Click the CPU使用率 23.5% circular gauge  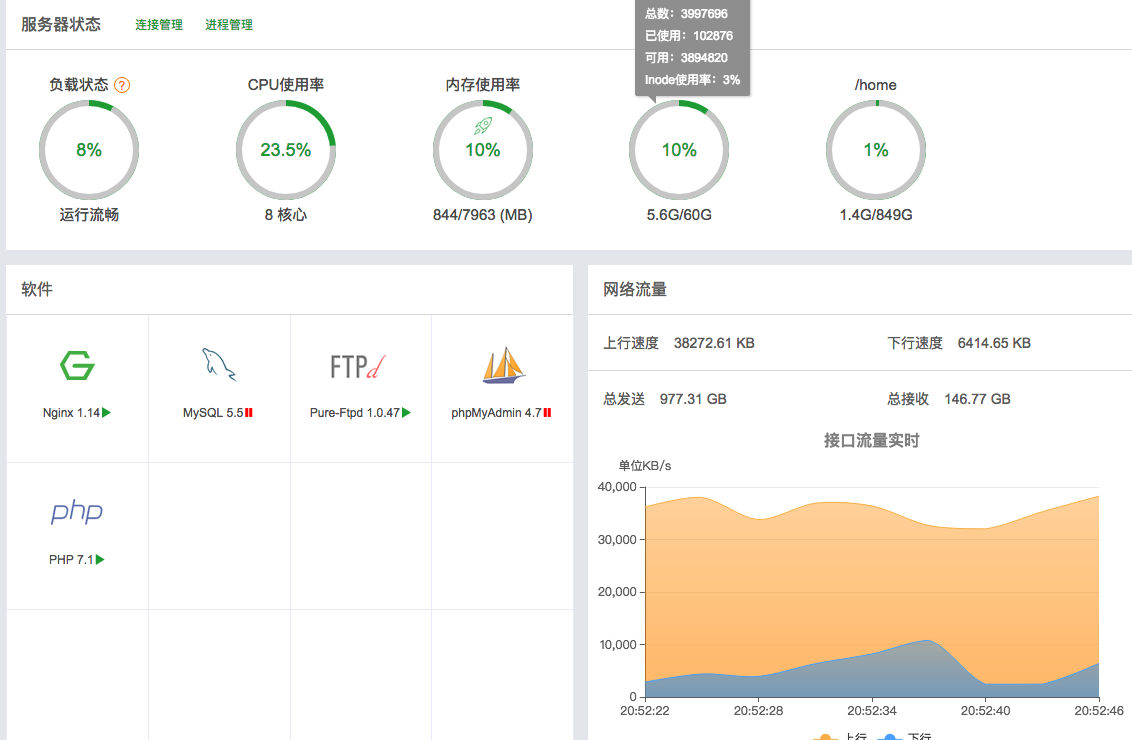[x=286, y=150]
